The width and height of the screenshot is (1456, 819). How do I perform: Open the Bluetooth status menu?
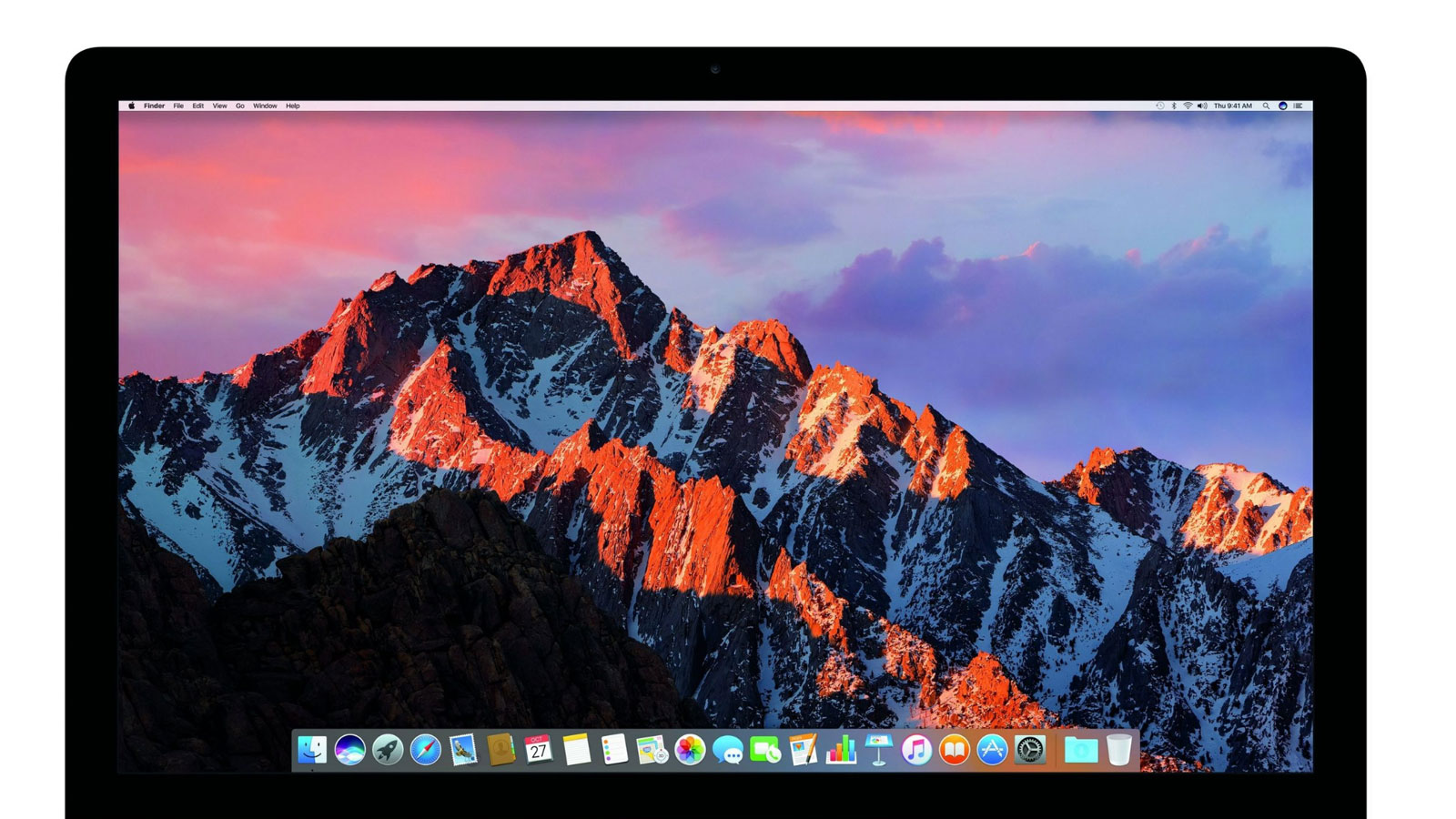(x=1174, y=106)
